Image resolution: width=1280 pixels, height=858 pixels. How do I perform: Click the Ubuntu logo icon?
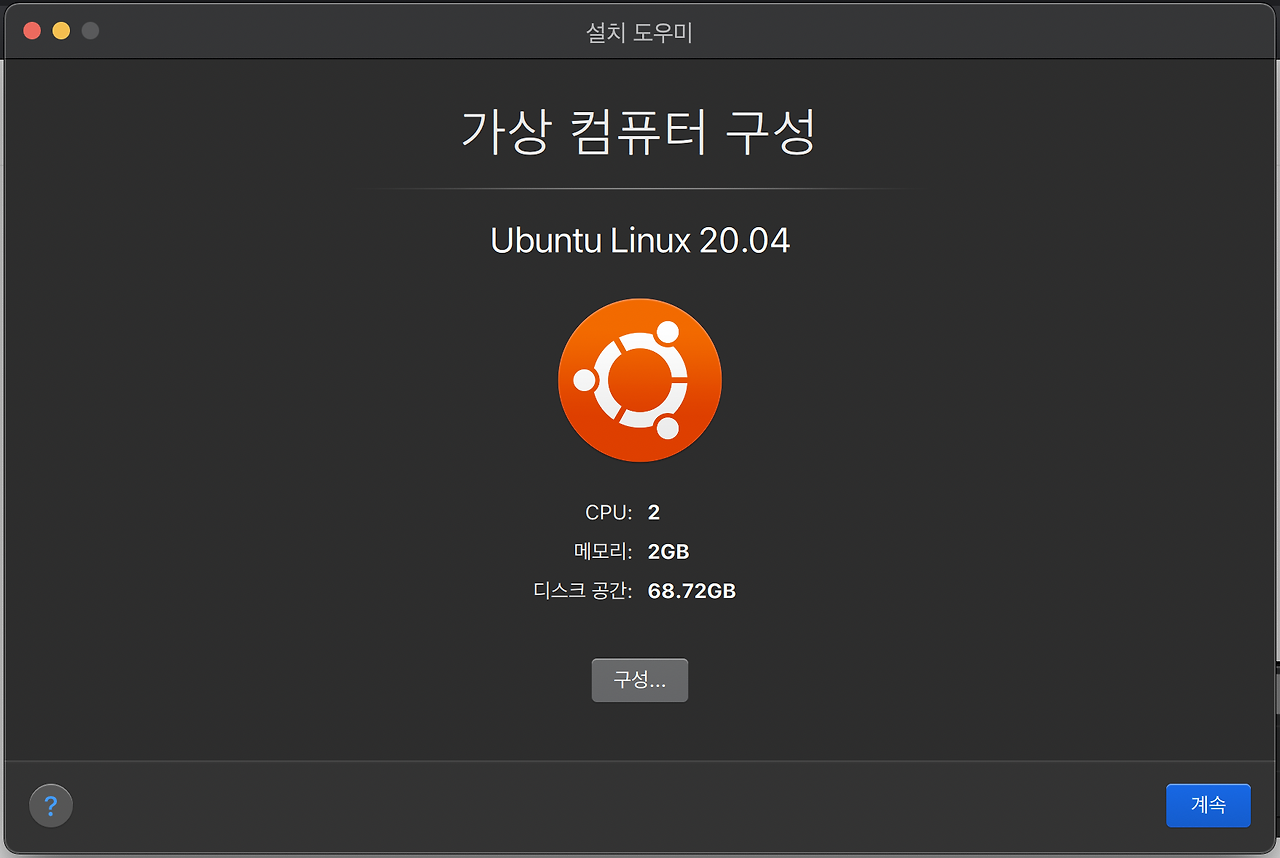[640, 380]
